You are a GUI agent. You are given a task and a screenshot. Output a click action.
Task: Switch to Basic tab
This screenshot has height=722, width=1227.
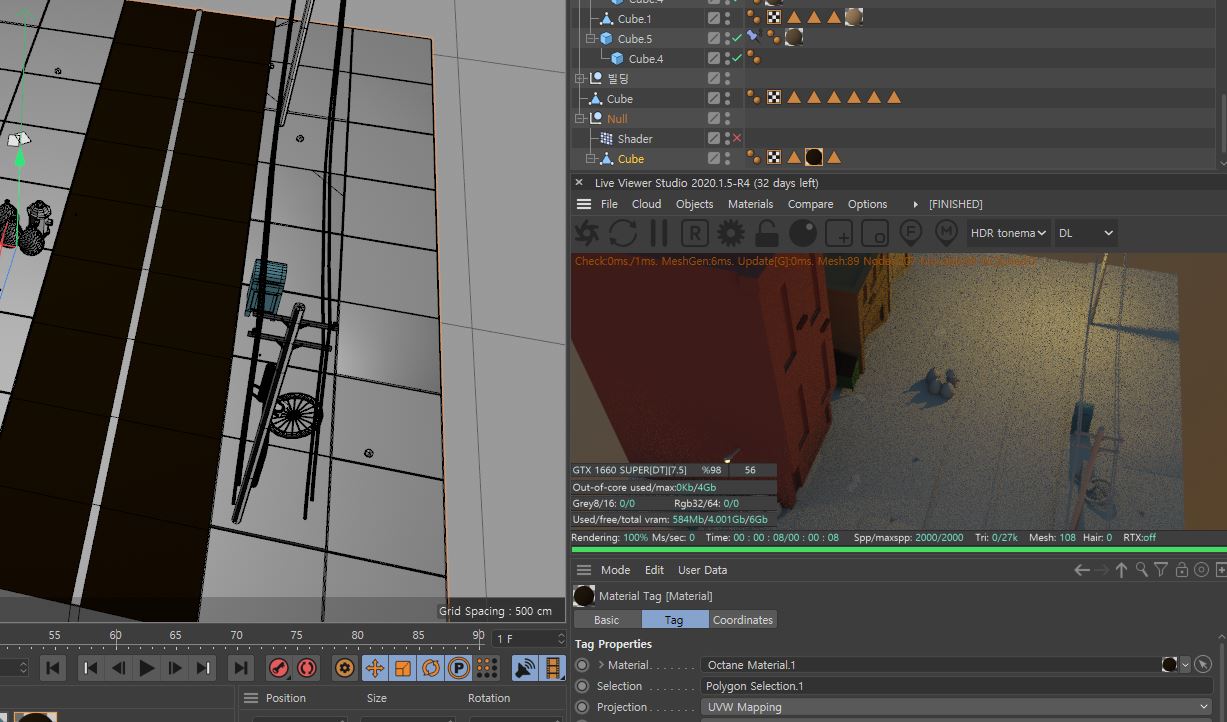606,620
